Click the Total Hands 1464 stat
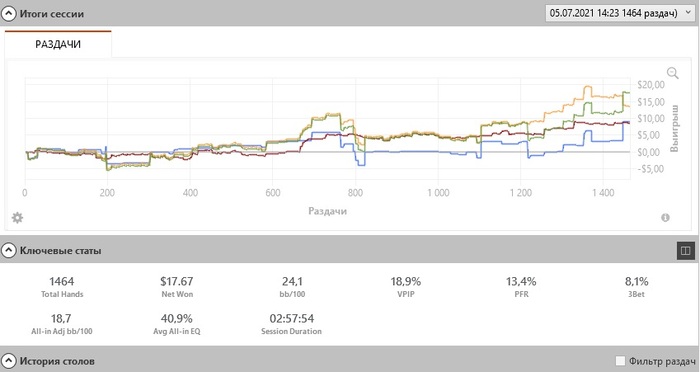This screenshot has height=372, width=700. (x=62, y=286)
